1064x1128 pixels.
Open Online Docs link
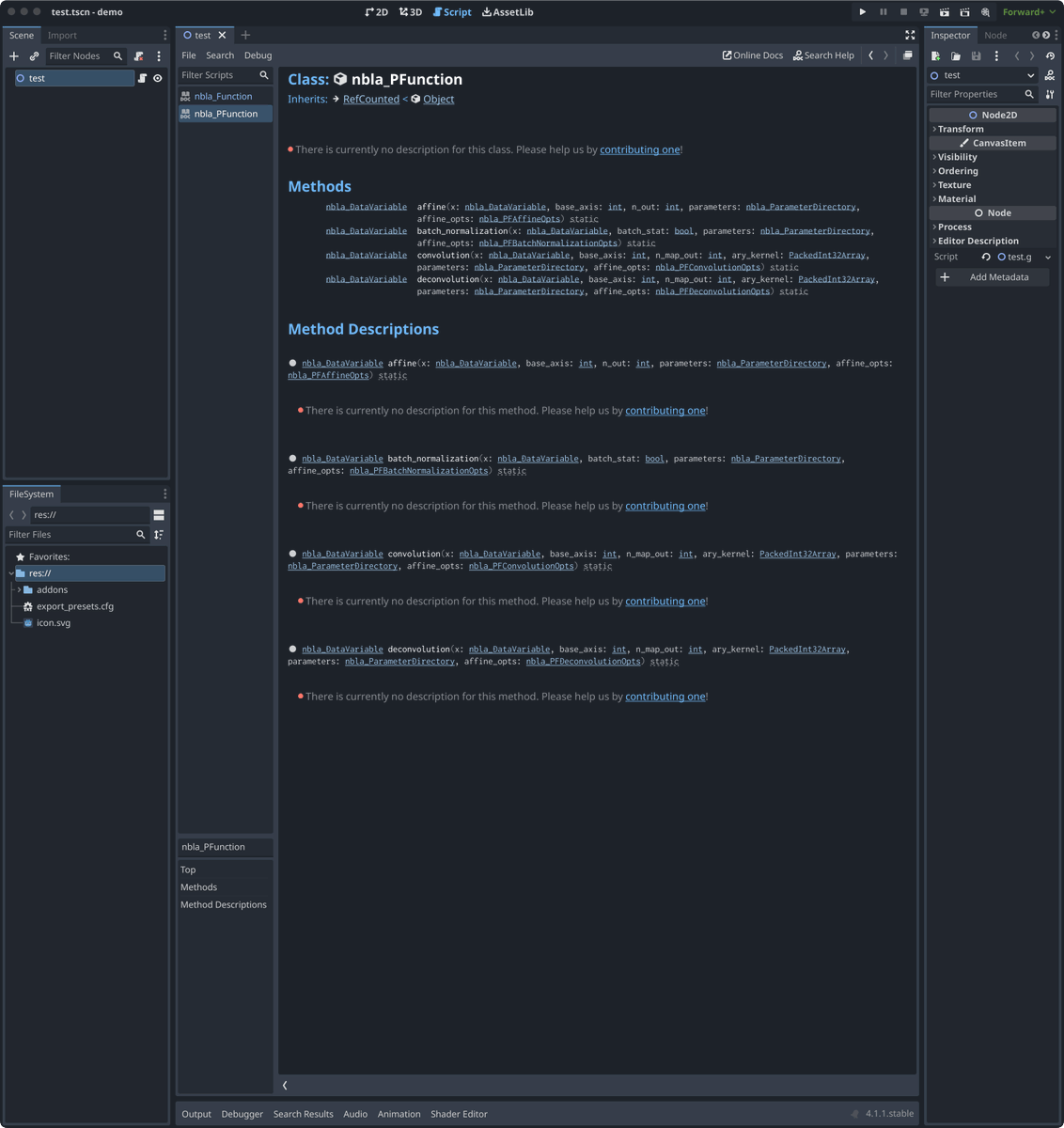click(753, 55)
